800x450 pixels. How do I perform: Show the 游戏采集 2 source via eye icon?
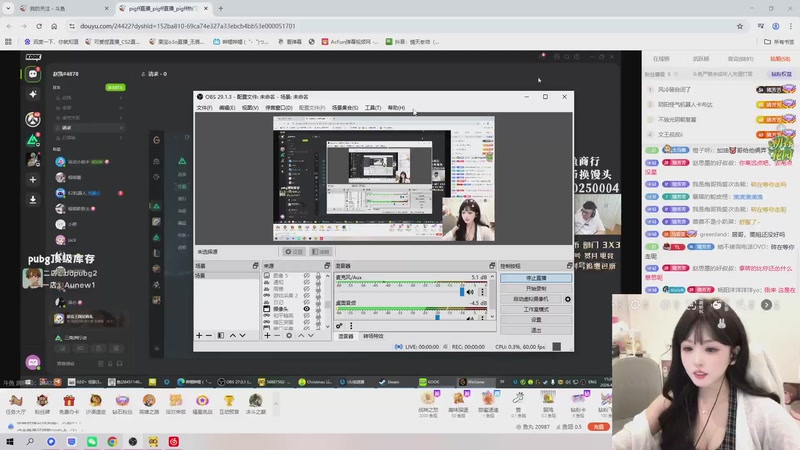[x=307, y=295]
